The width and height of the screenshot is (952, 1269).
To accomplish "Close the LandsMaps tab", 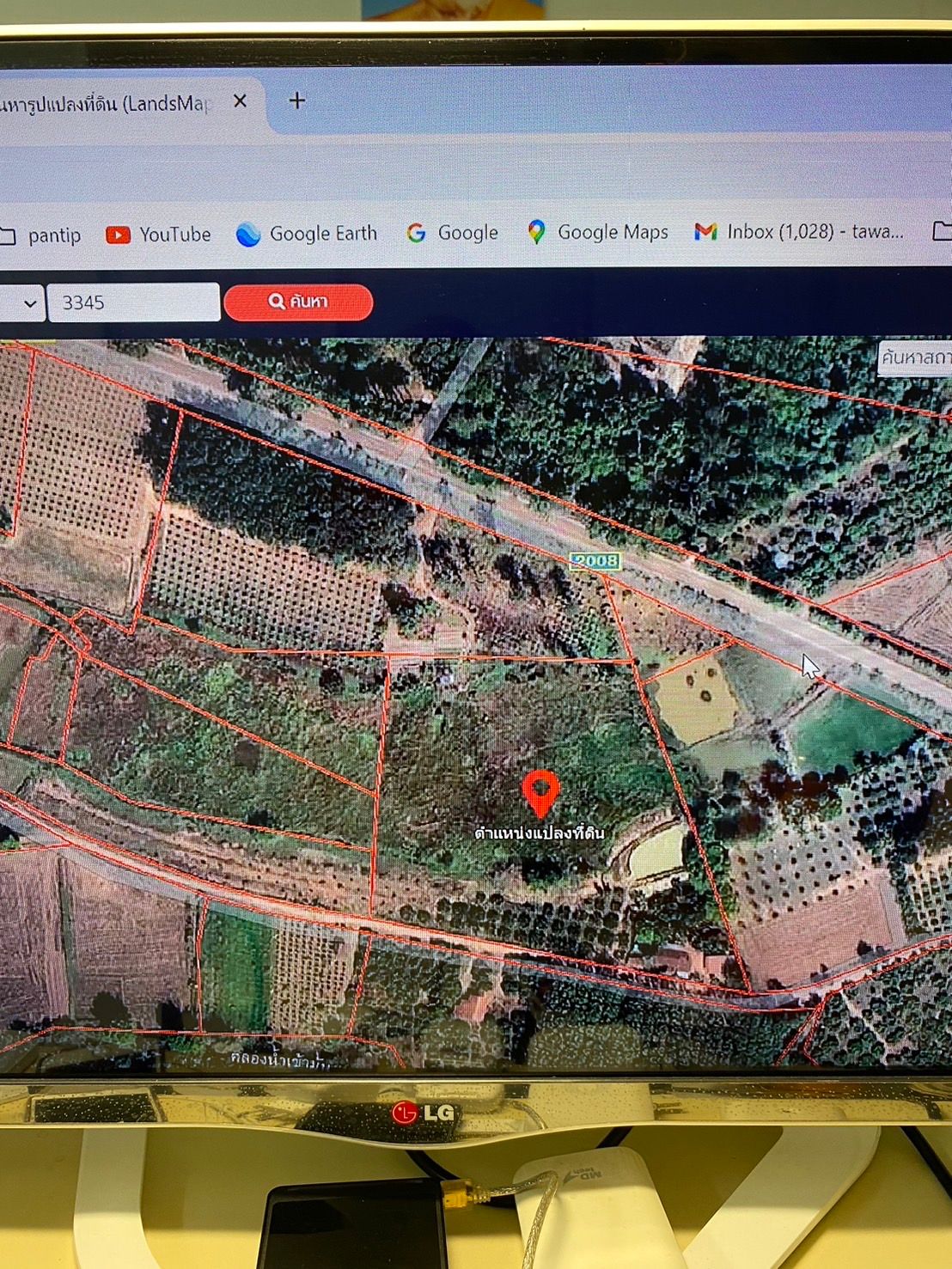I will (241, 101).
